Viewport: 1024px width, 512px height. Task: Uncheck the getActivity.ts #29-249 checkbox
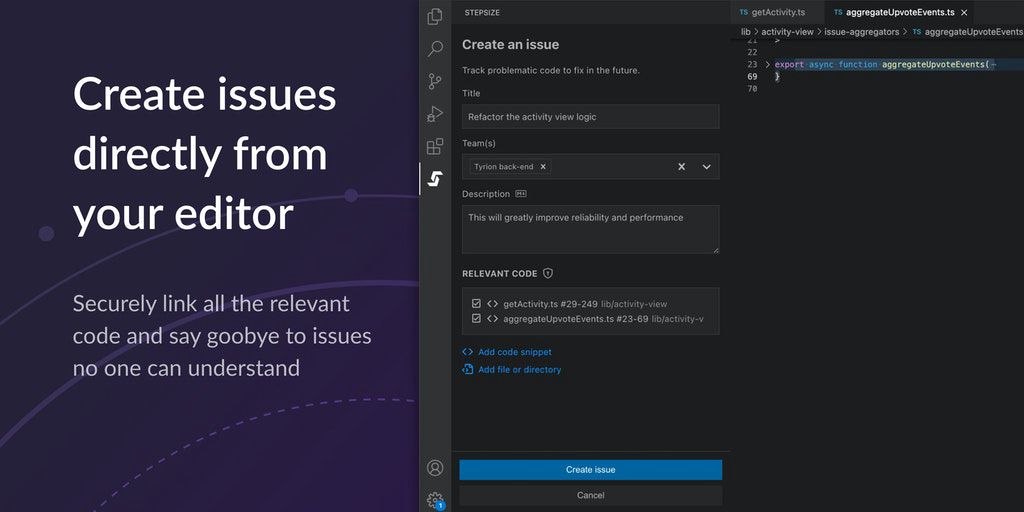click(x=476, y=304)
